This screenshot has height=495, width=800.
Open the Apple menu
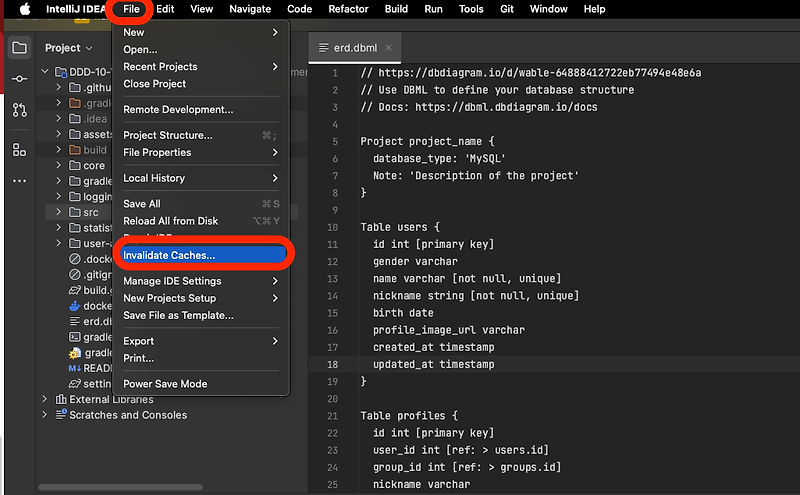25,9
